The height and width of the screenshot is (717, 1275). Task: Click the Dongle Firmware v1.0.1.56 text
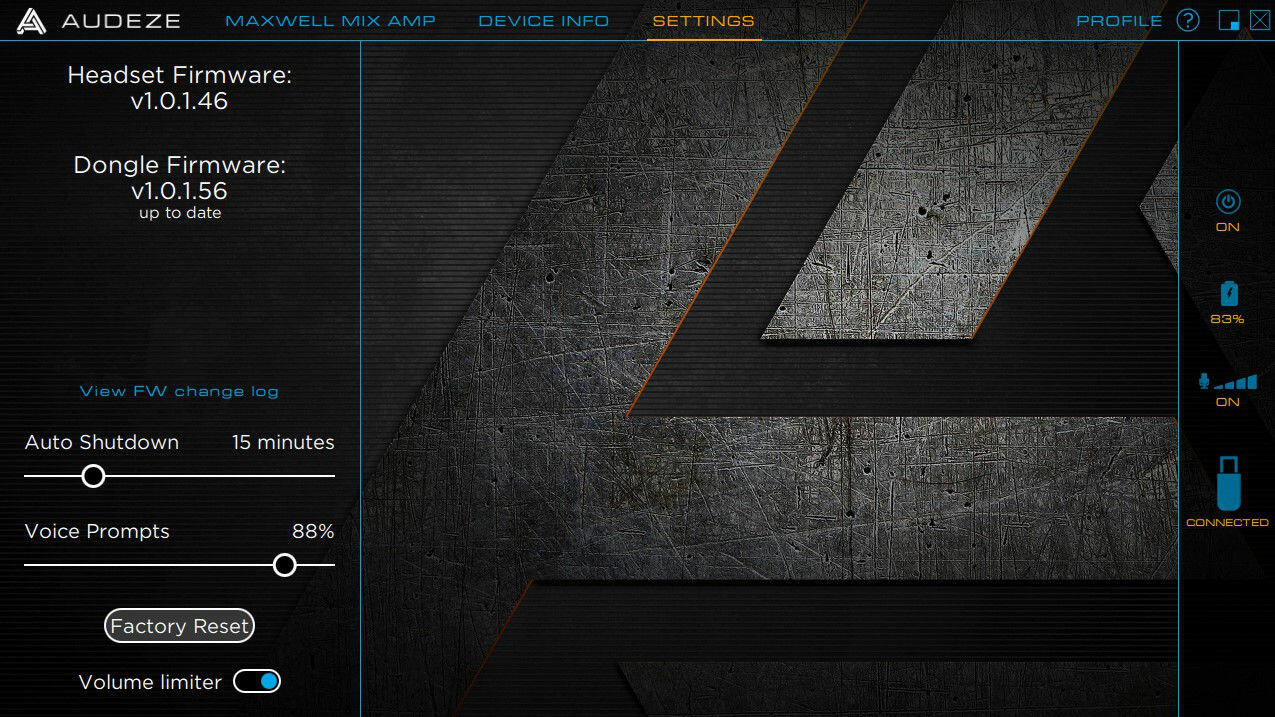(179, 178)
